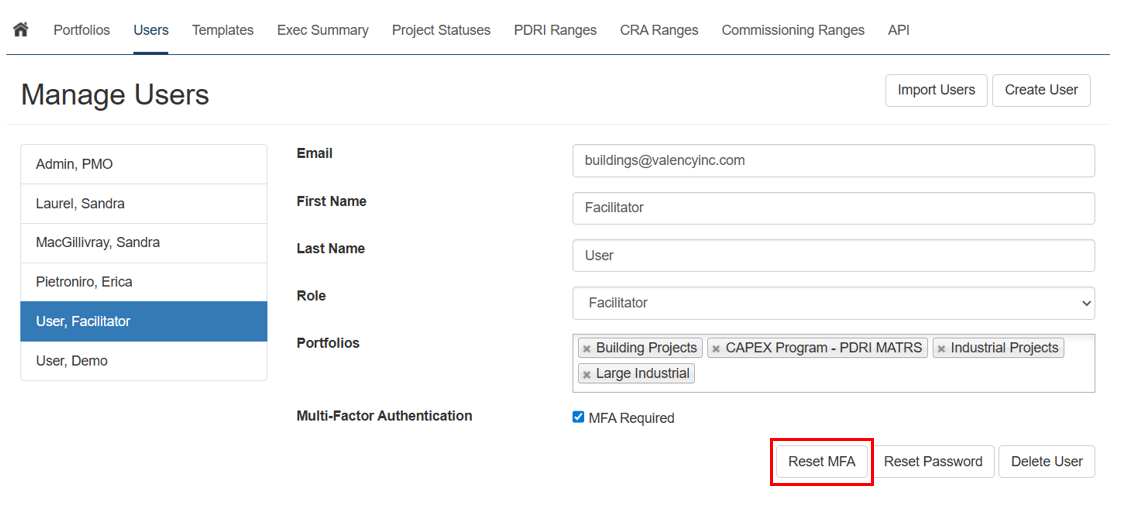Open the PDRI Ranges tab
The width and height of the screenshot is (1131, 512).
[x=555, y=30]
